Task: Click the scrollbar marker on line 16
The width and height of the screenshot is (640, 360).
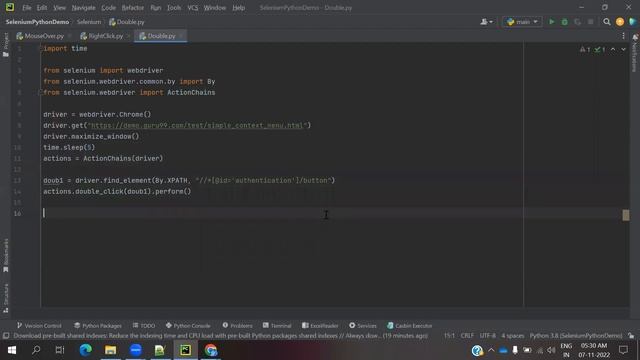Action: (x=626, y=215)
